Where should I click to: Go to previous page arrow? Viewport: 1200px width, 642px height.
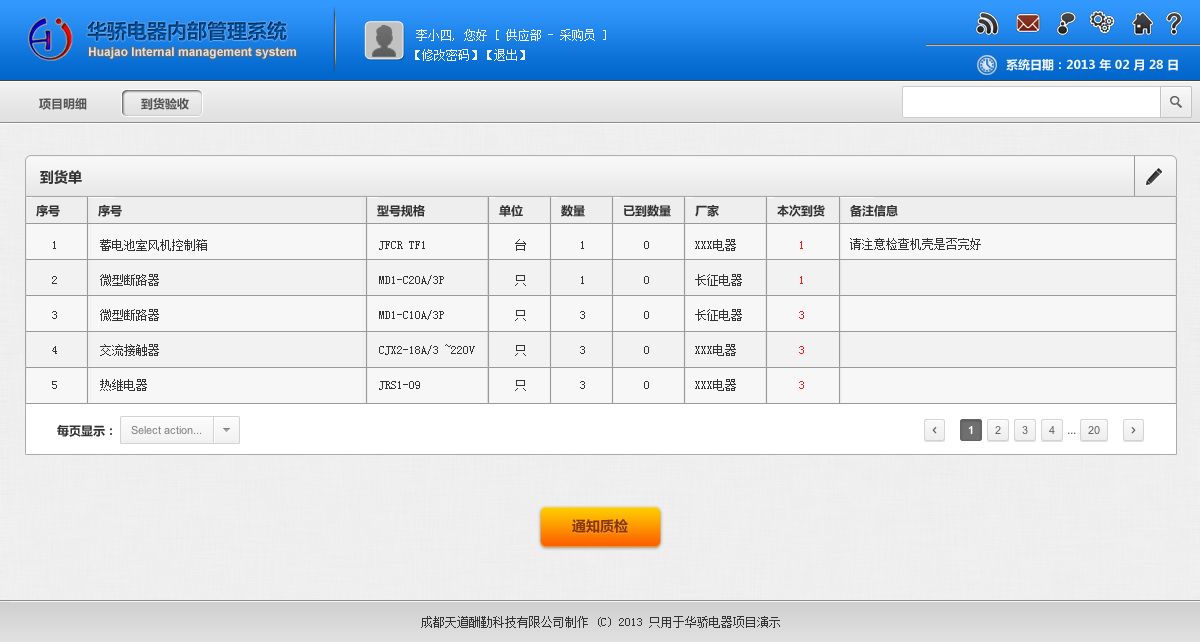(x=935, y=430)
